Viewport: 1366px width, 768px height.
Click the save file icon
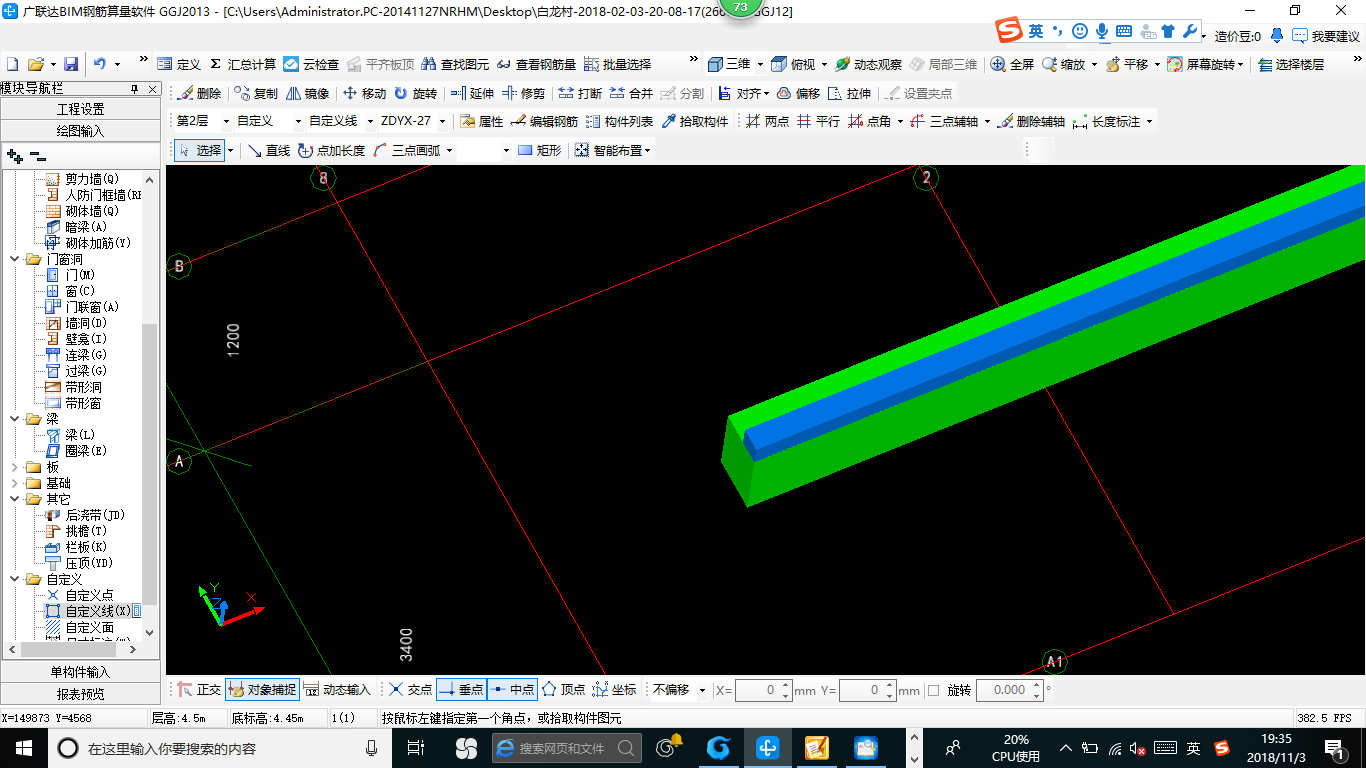click(71, 64)
